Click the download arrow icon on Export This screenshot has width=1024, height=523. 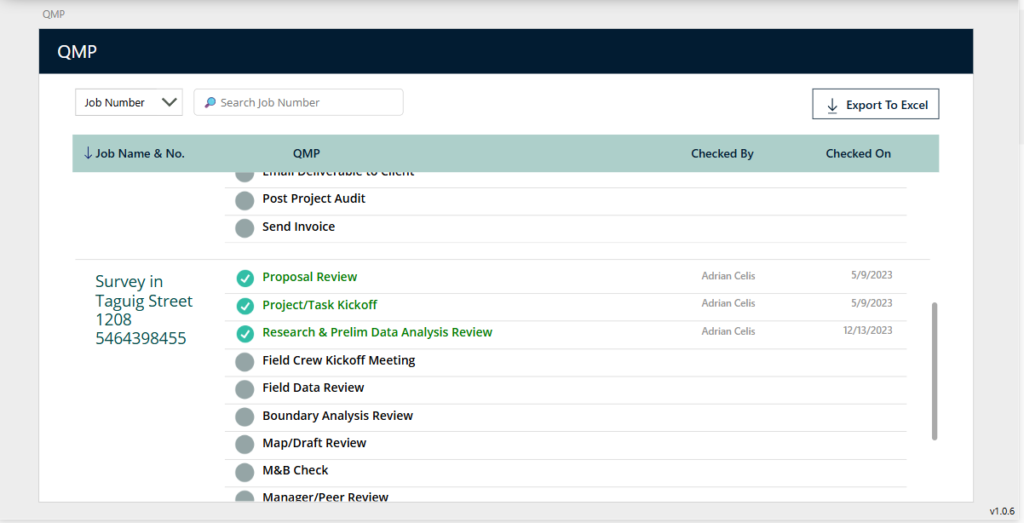[x=832, y=106]
